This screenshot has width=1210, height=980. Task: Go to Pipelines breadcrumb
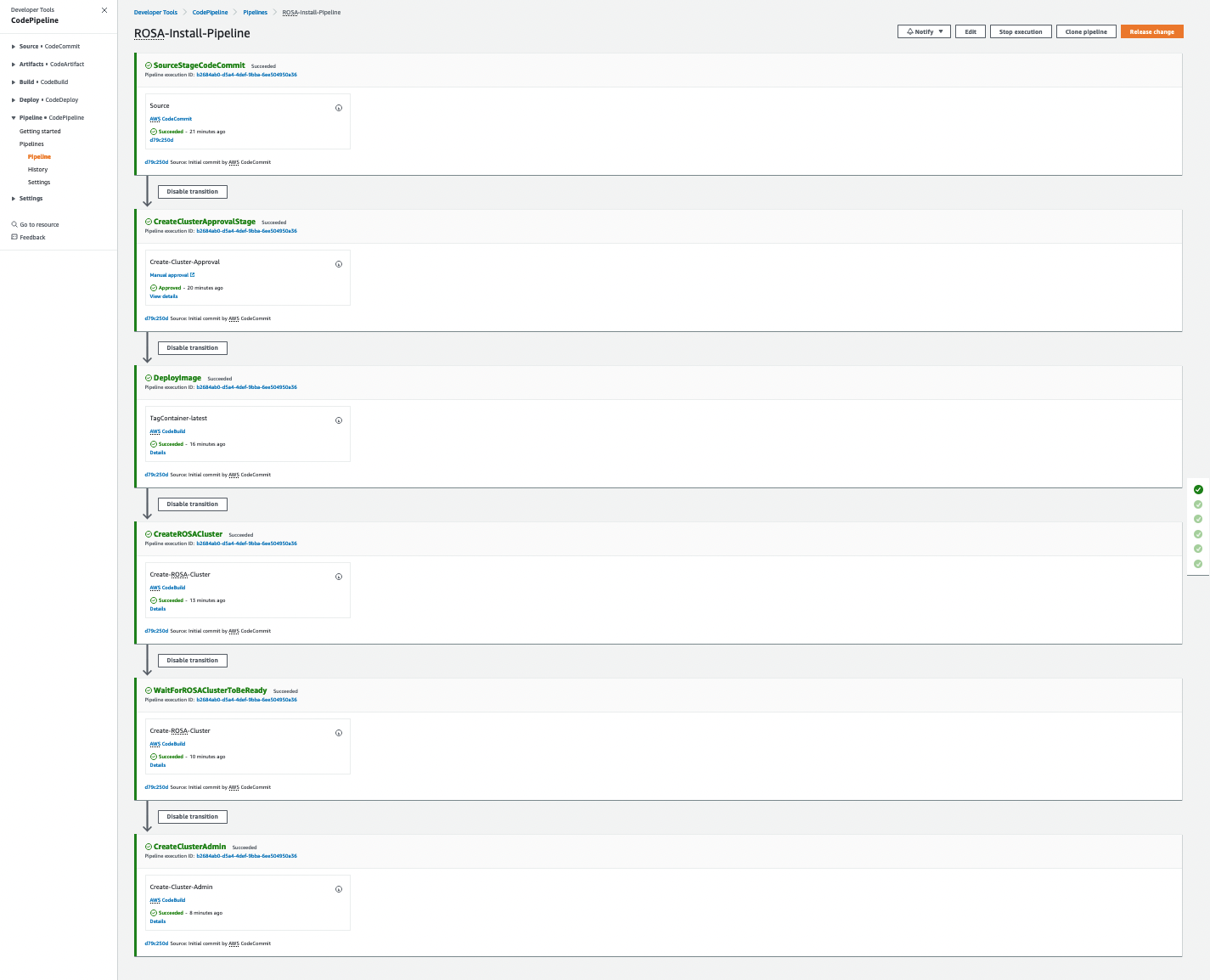(255, 13)
